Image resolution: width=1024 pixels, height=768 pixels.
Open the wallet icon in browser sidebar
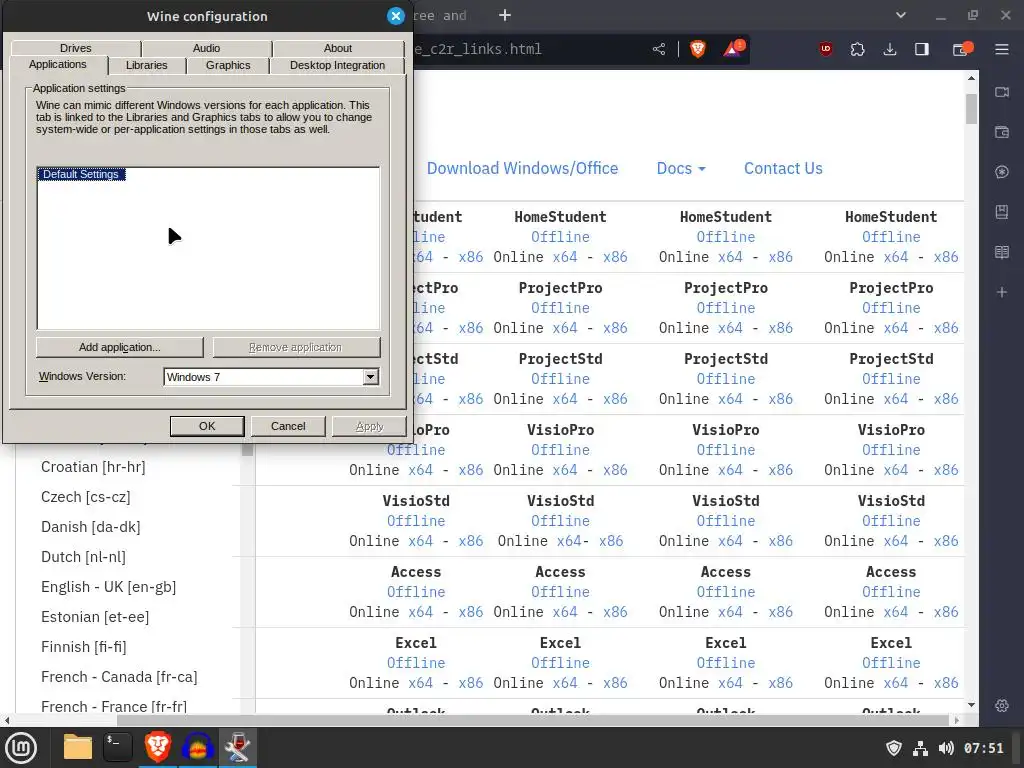(1002, 133)
